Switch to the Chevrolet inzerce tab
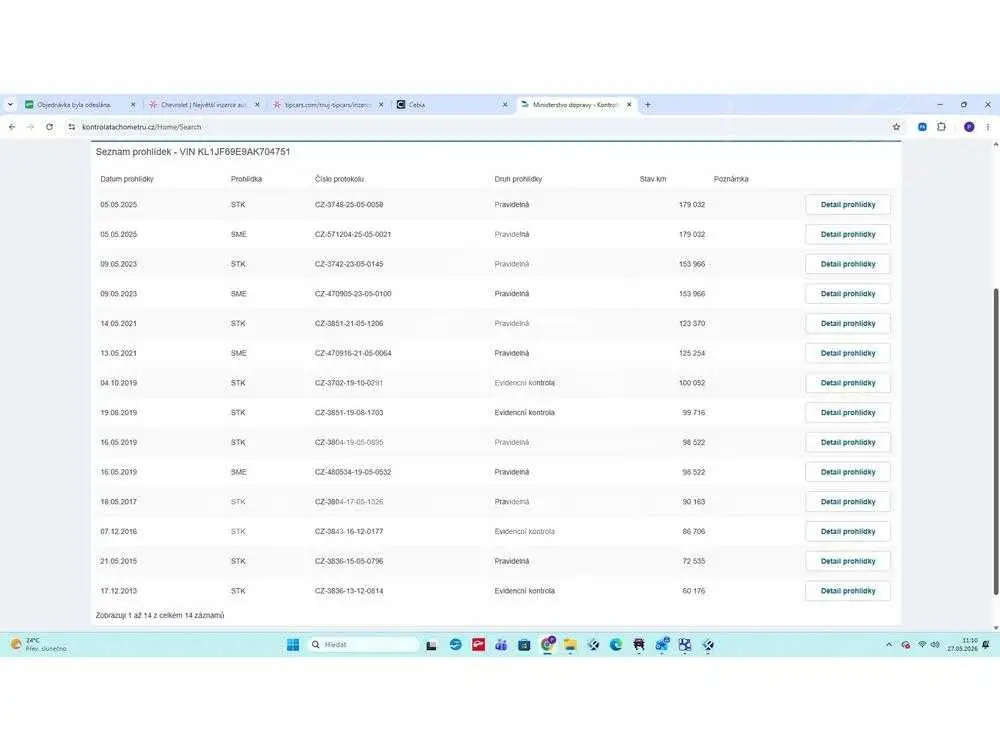The width and height of the screenshot is (1000, 750). point(203,105)
